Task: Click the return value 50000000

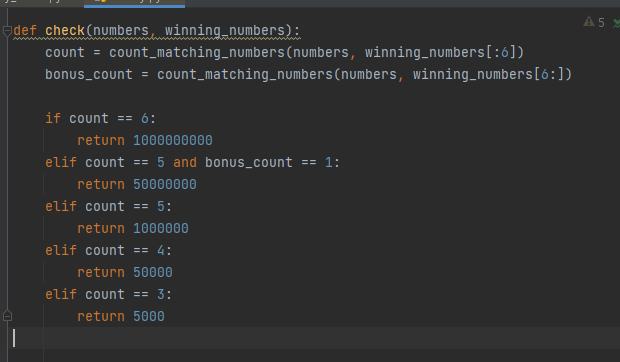Action: (x=165, y=184)
